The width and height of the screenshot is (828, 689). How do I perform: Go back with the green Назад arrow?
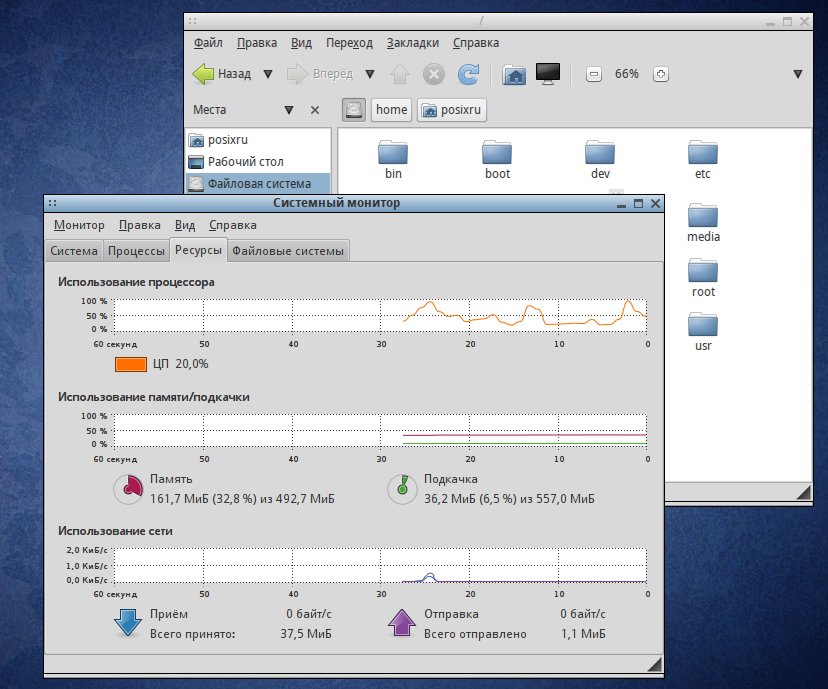click(x=221, y=74)
